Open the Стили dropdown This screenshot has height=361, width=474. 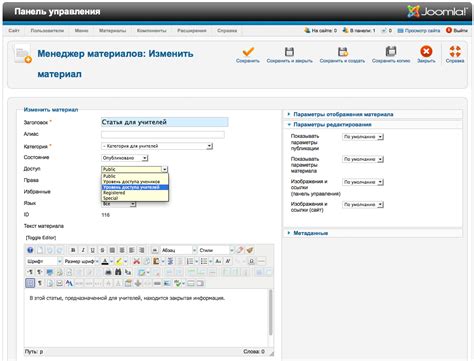[216, 250]
